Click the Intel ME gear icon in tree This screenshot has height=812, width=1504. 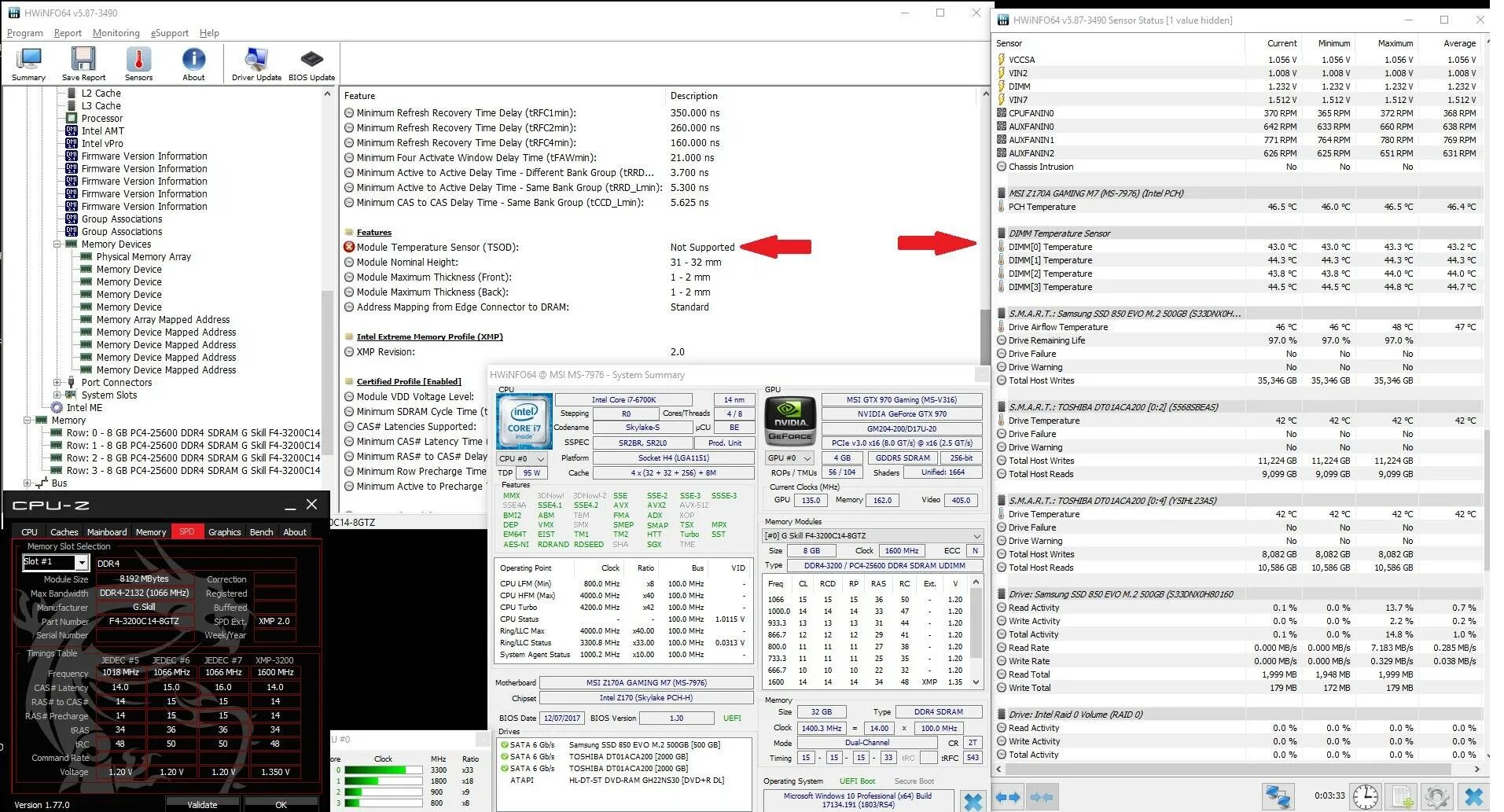coord(57,407)
